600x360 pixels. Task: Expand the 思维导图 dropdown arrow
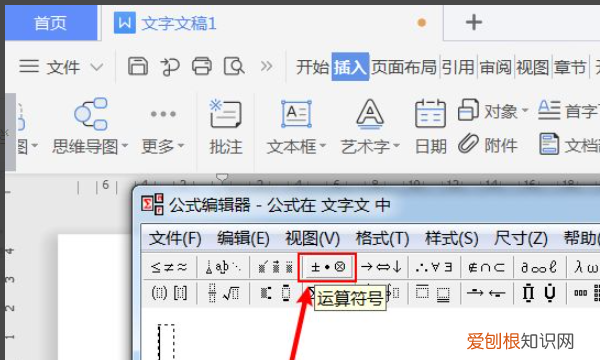tap(125, 146)
